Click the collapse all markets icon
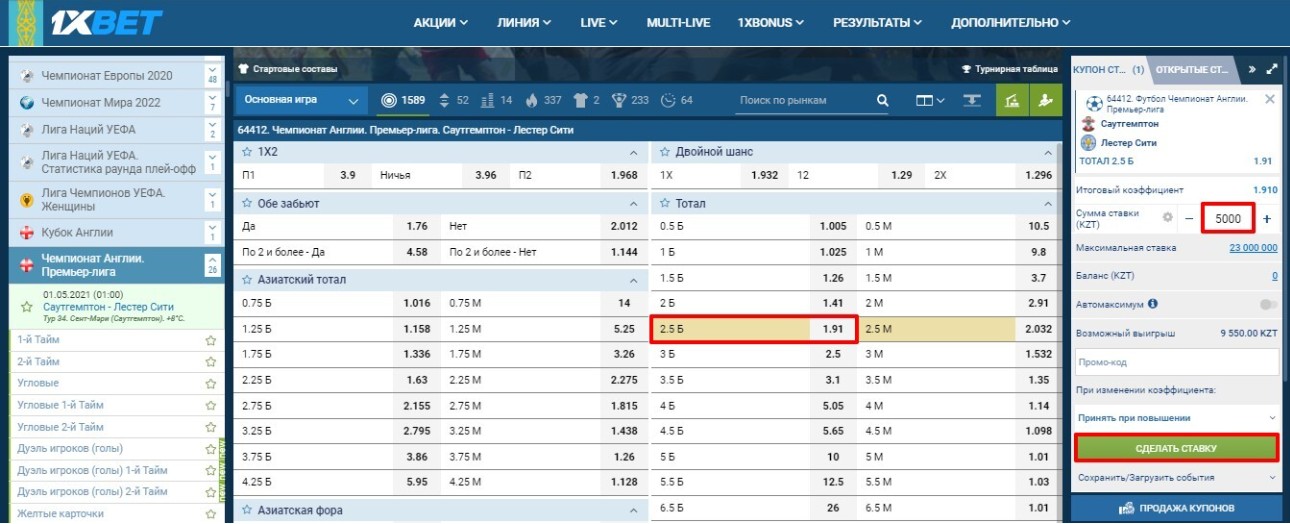The image size is (1290, 524). pos(972,100)
